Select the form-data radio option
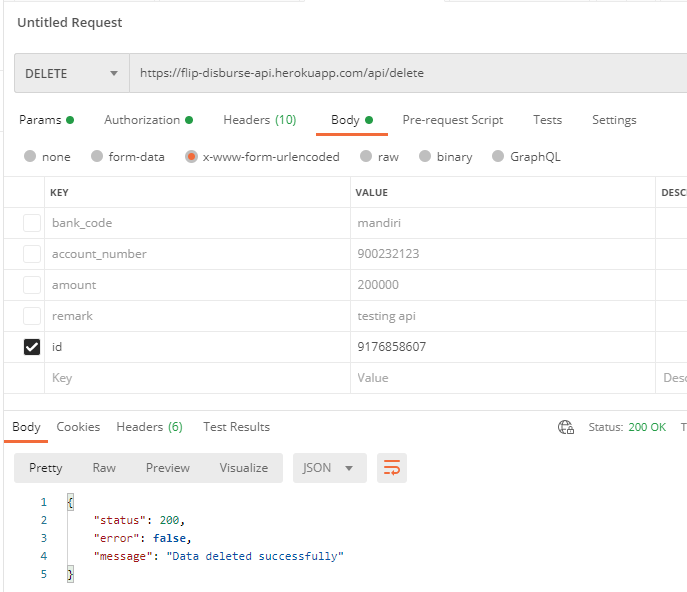 pos(97,156)
